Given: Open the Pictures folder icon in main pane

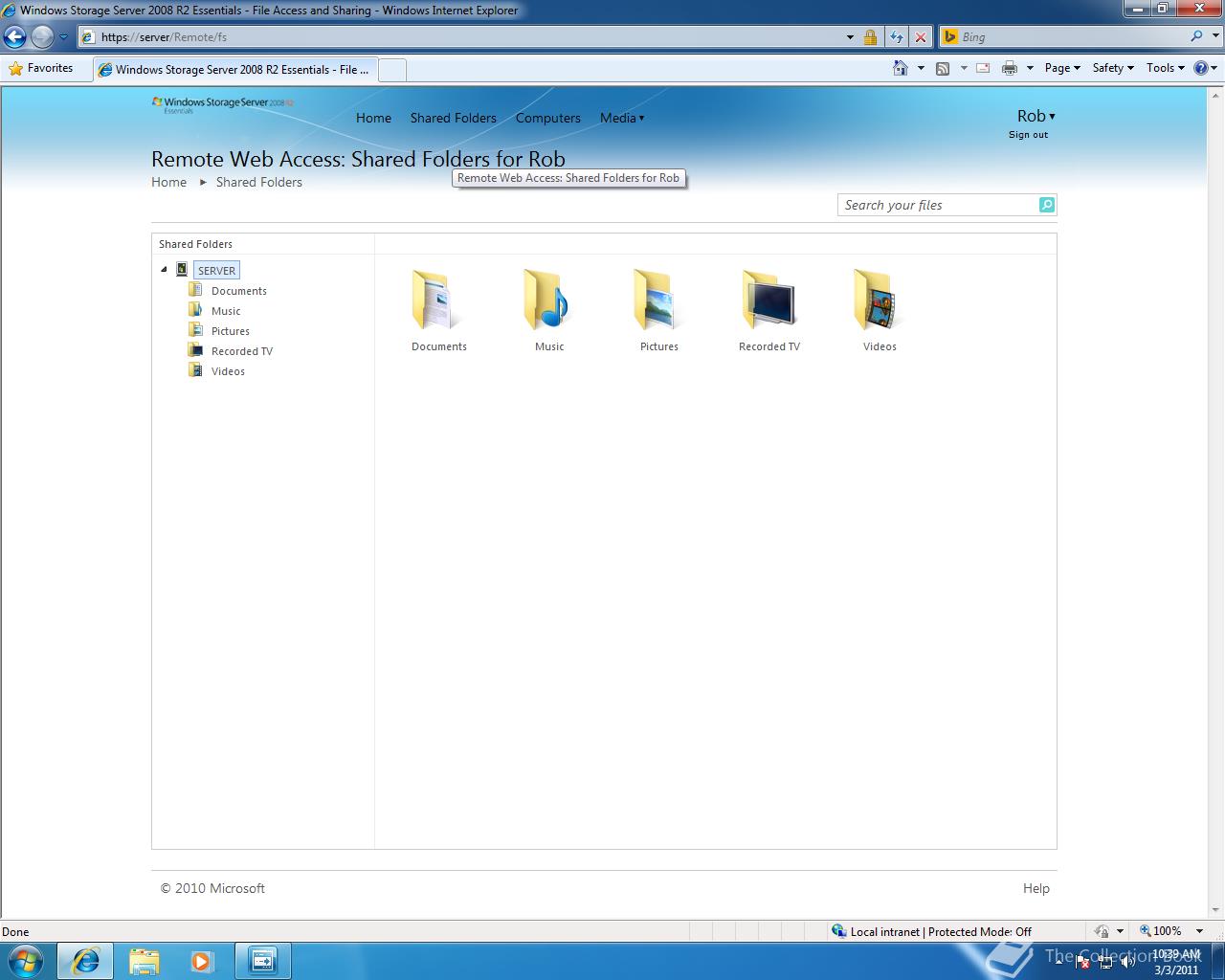Looking at the screenshot, I should (658, 301).
